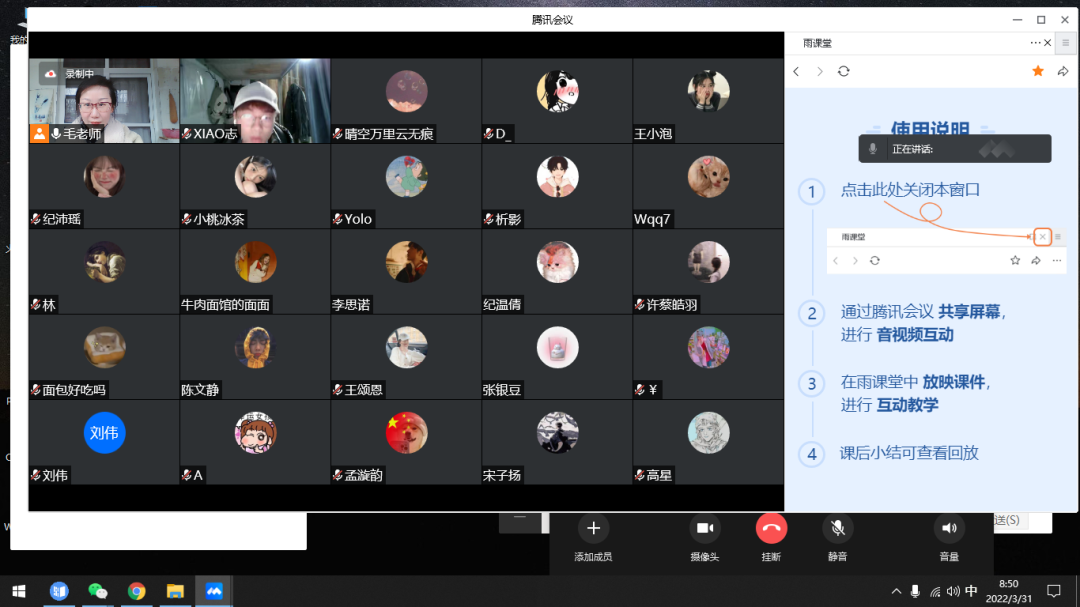Select the Wqq7 participant avatar

tap(708, 176)
